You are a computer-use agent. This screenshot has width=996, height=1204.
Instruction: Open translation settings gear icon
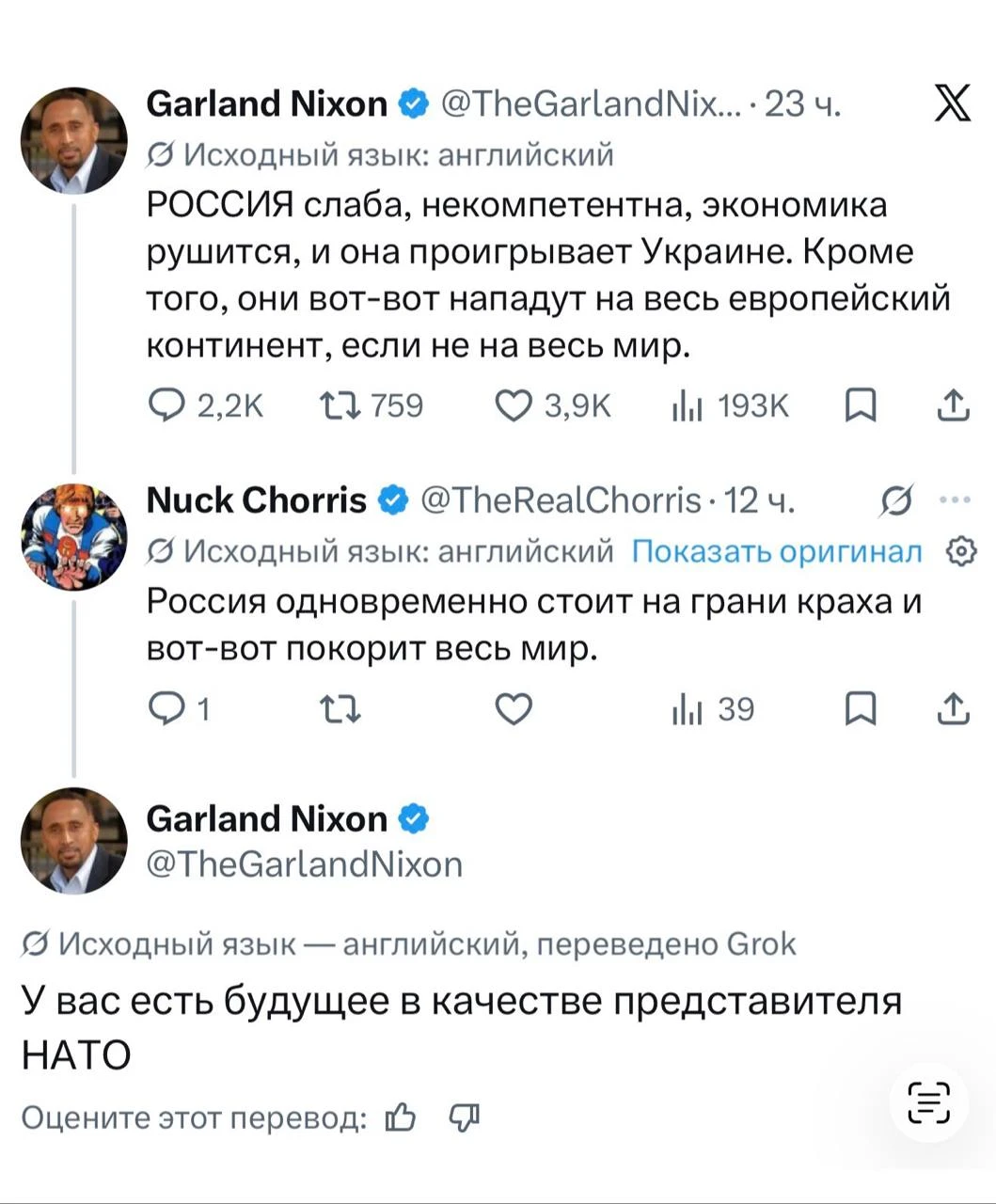tap(959, 551)
